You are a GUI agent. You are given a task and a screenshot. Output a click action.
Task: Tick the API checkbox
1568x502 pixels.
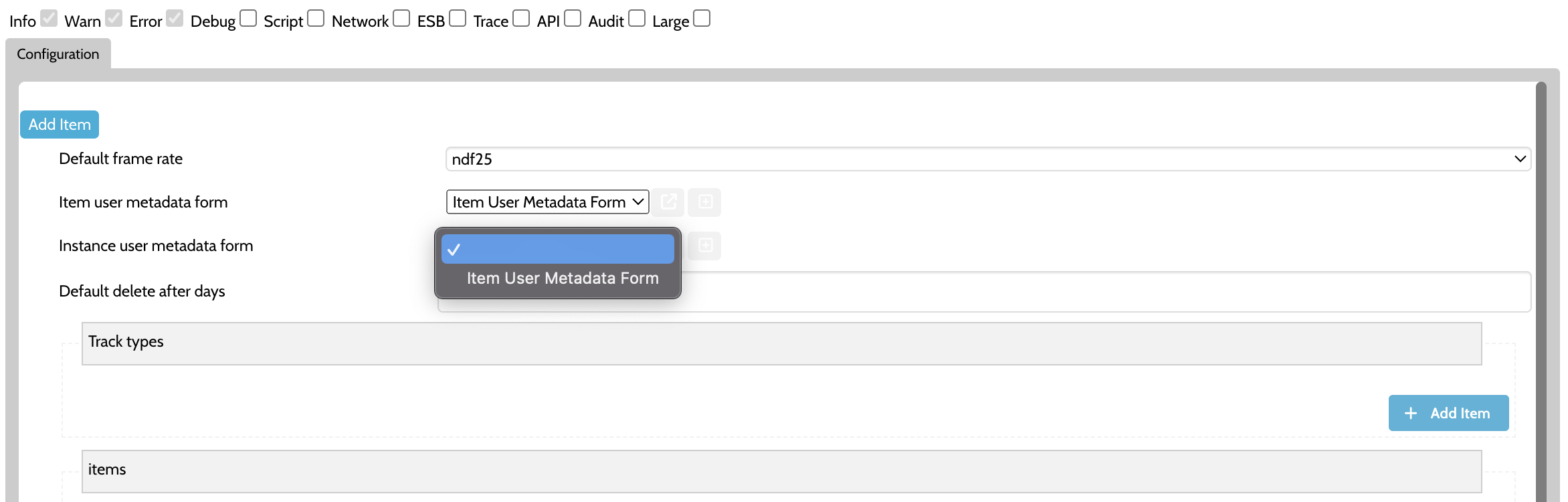573,18
